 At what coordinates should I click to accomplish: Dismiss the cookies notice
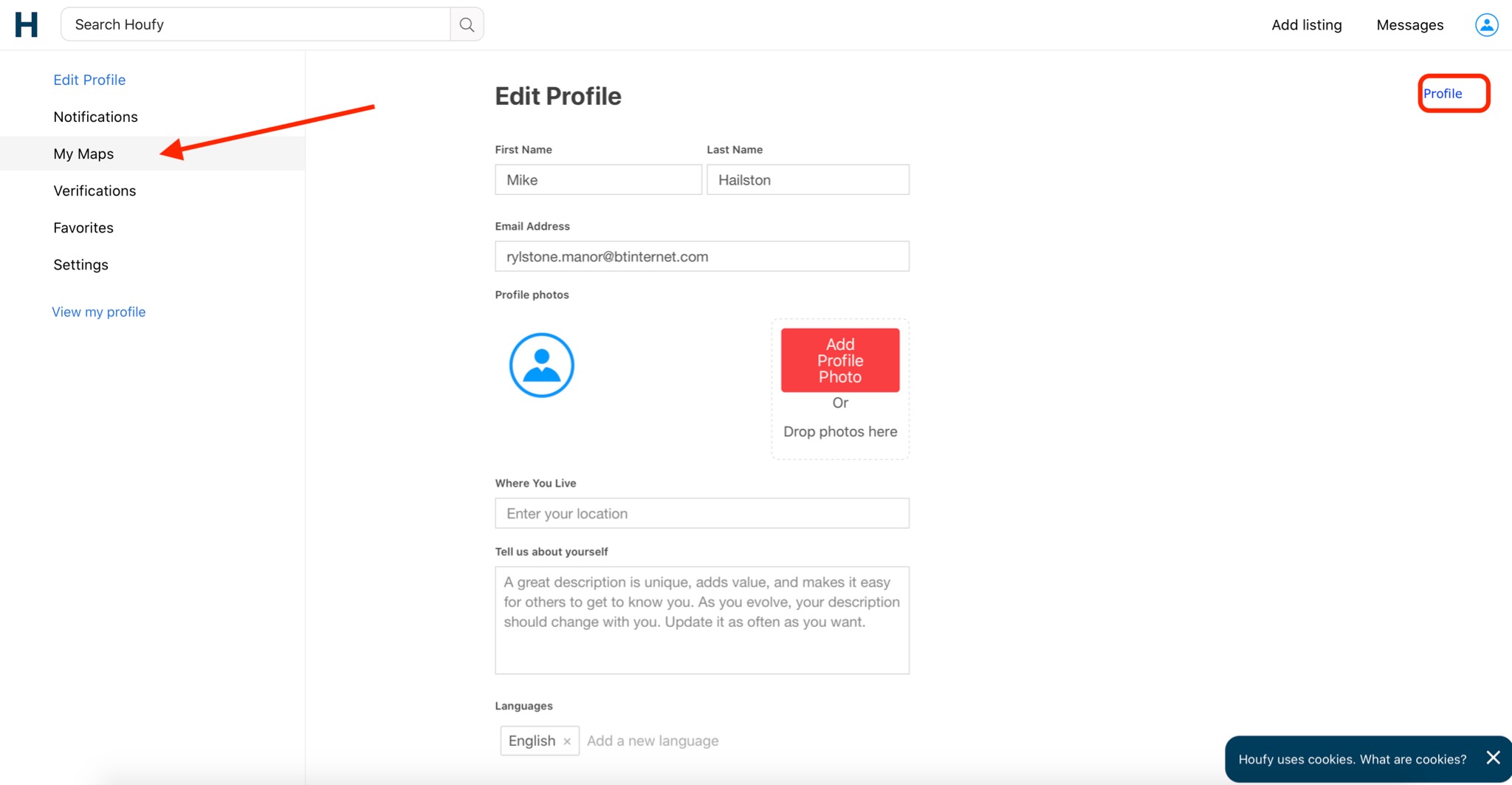click(1493, 758)
